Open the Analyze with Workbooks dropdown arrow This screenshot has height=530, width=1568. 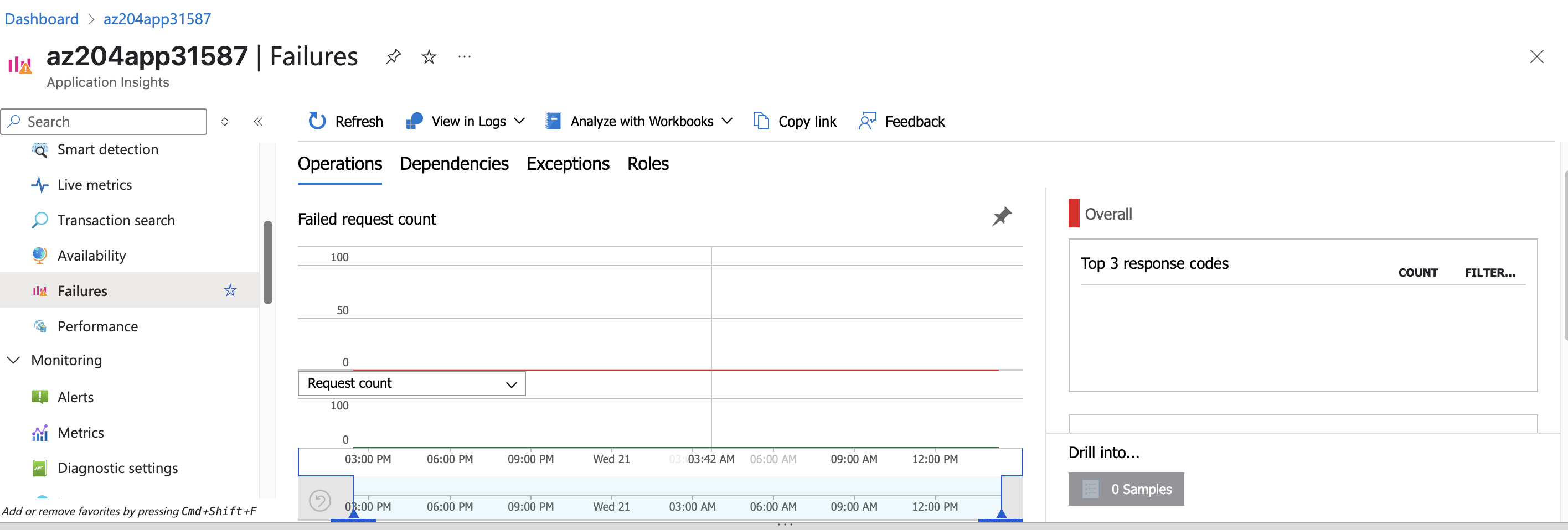727,121
